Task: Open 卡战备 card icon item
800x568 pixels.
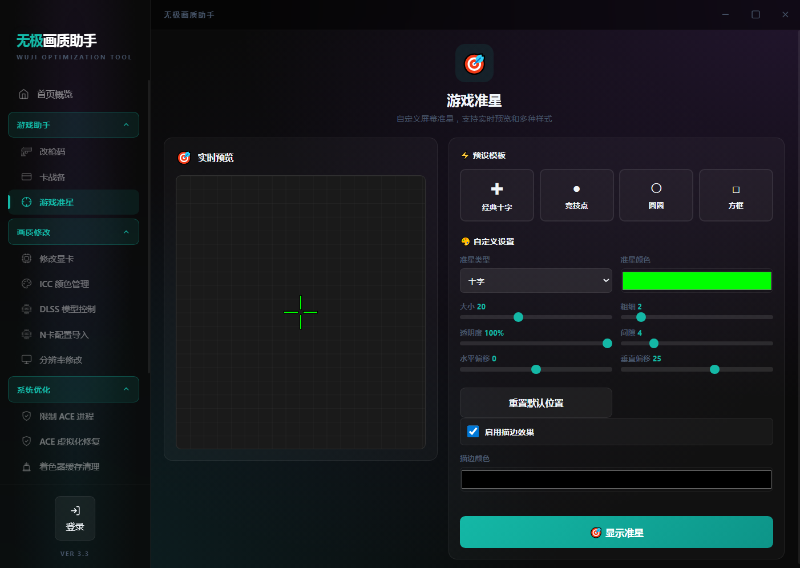Action: [27, 177]
